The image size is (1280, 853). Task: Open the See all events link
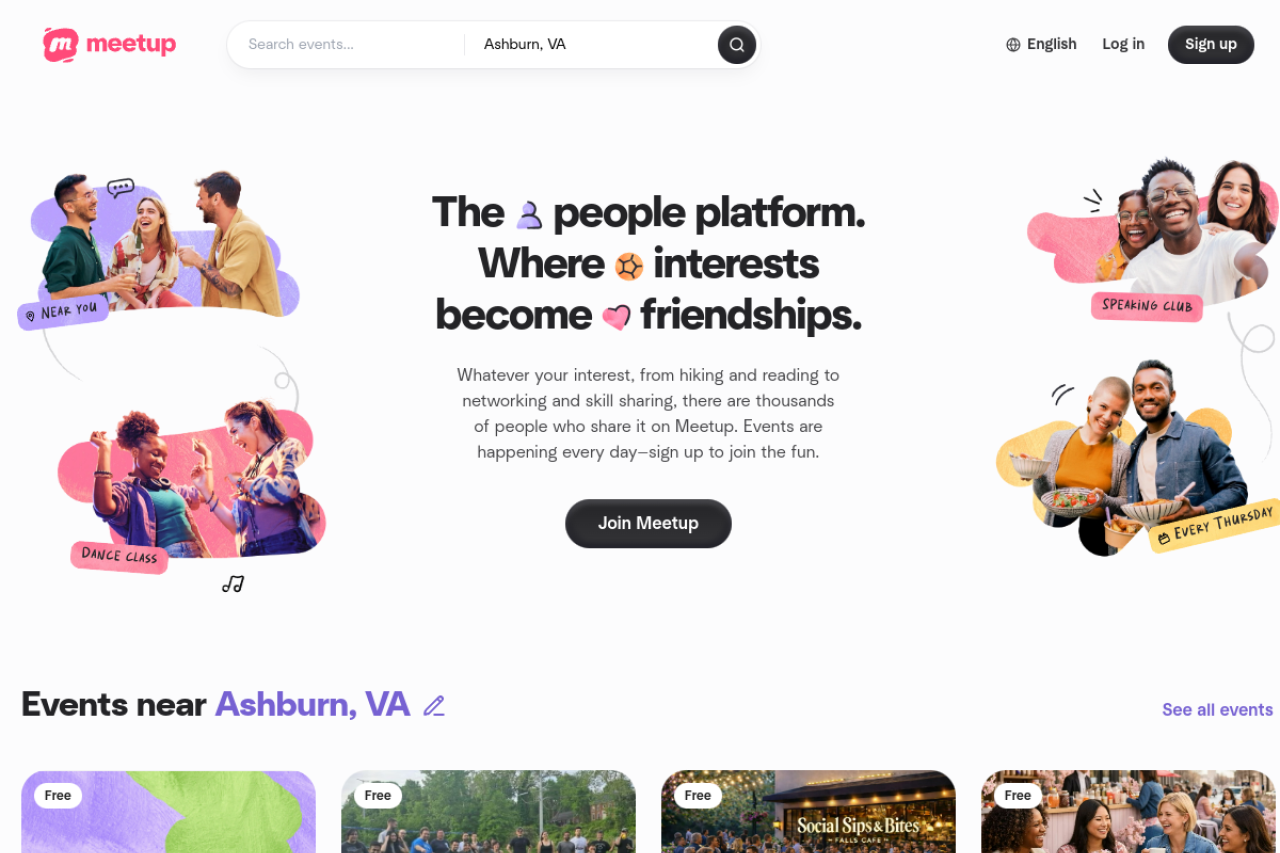click(x=1217, y=709)
